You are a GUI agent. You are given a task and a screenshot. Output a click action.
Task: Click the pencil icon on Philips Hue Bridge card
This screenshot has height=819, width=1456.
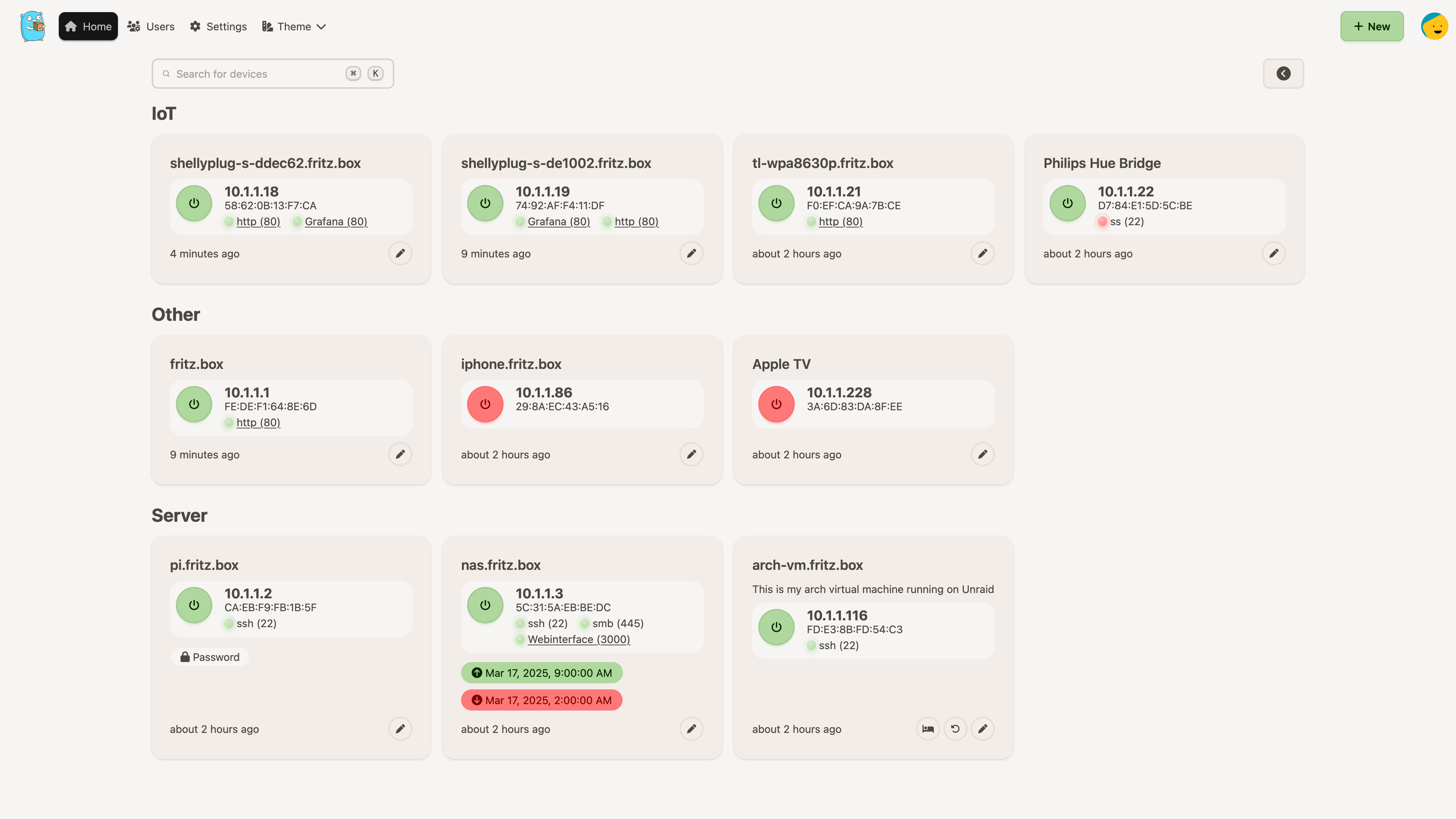(x=1274, y=253)
